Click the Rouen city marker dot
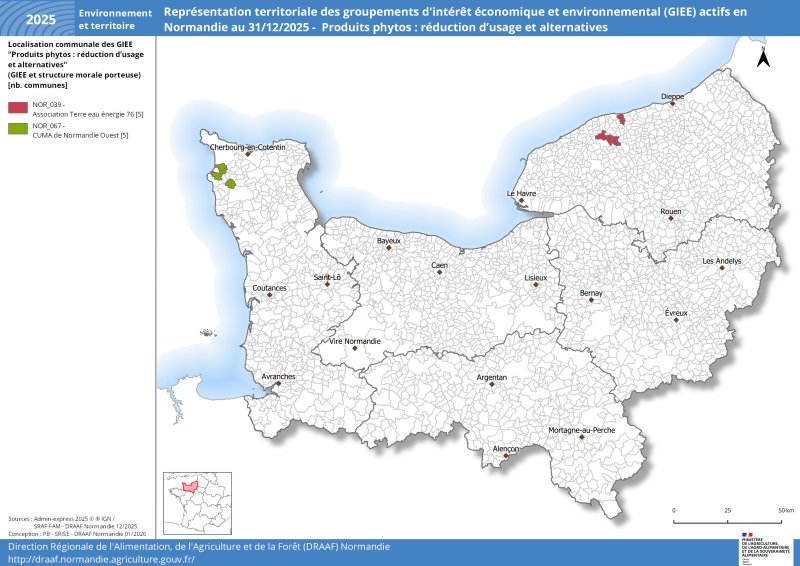Screen dimensions: 800x566 pos(671,218)
